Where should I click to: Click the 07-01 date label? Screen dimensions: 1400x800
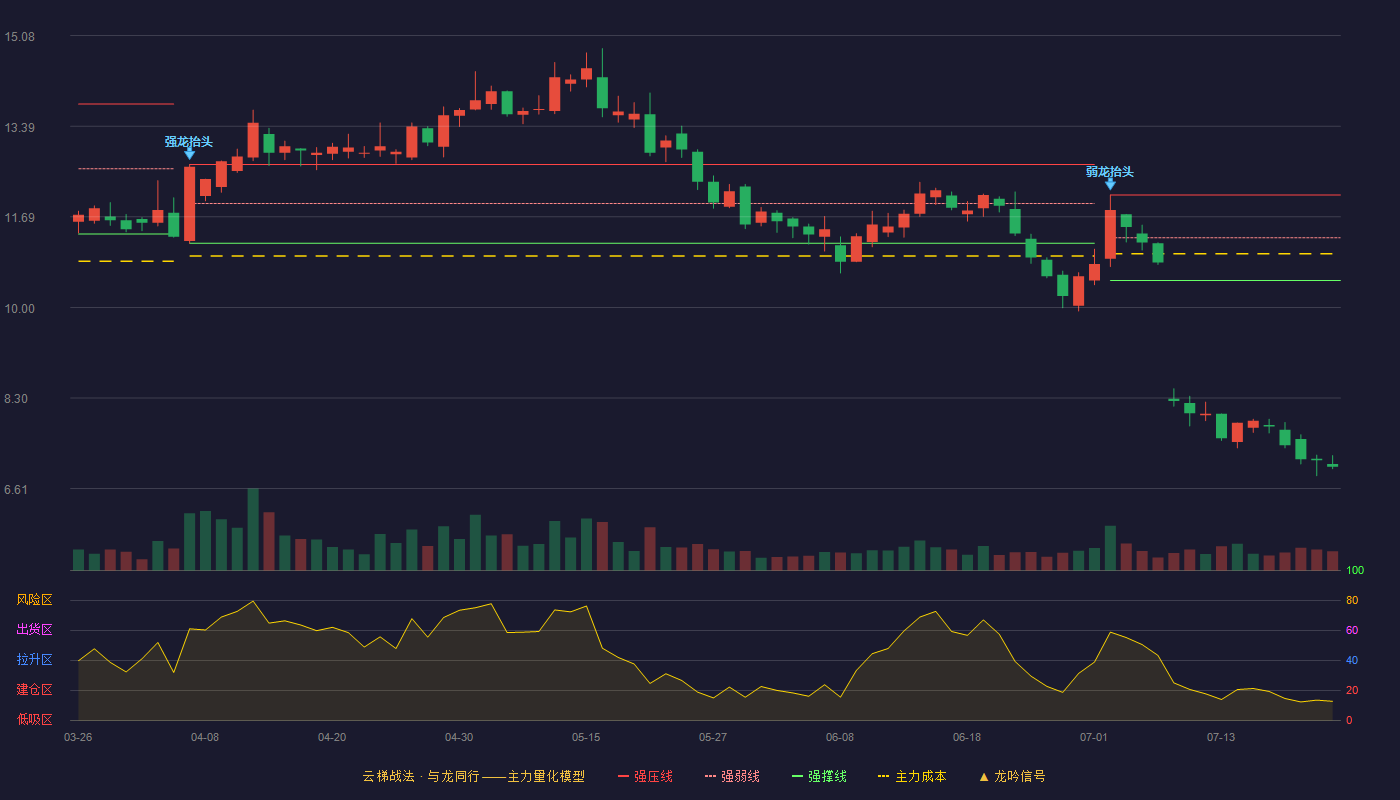pyautogui.click(x=1094, y=737)
